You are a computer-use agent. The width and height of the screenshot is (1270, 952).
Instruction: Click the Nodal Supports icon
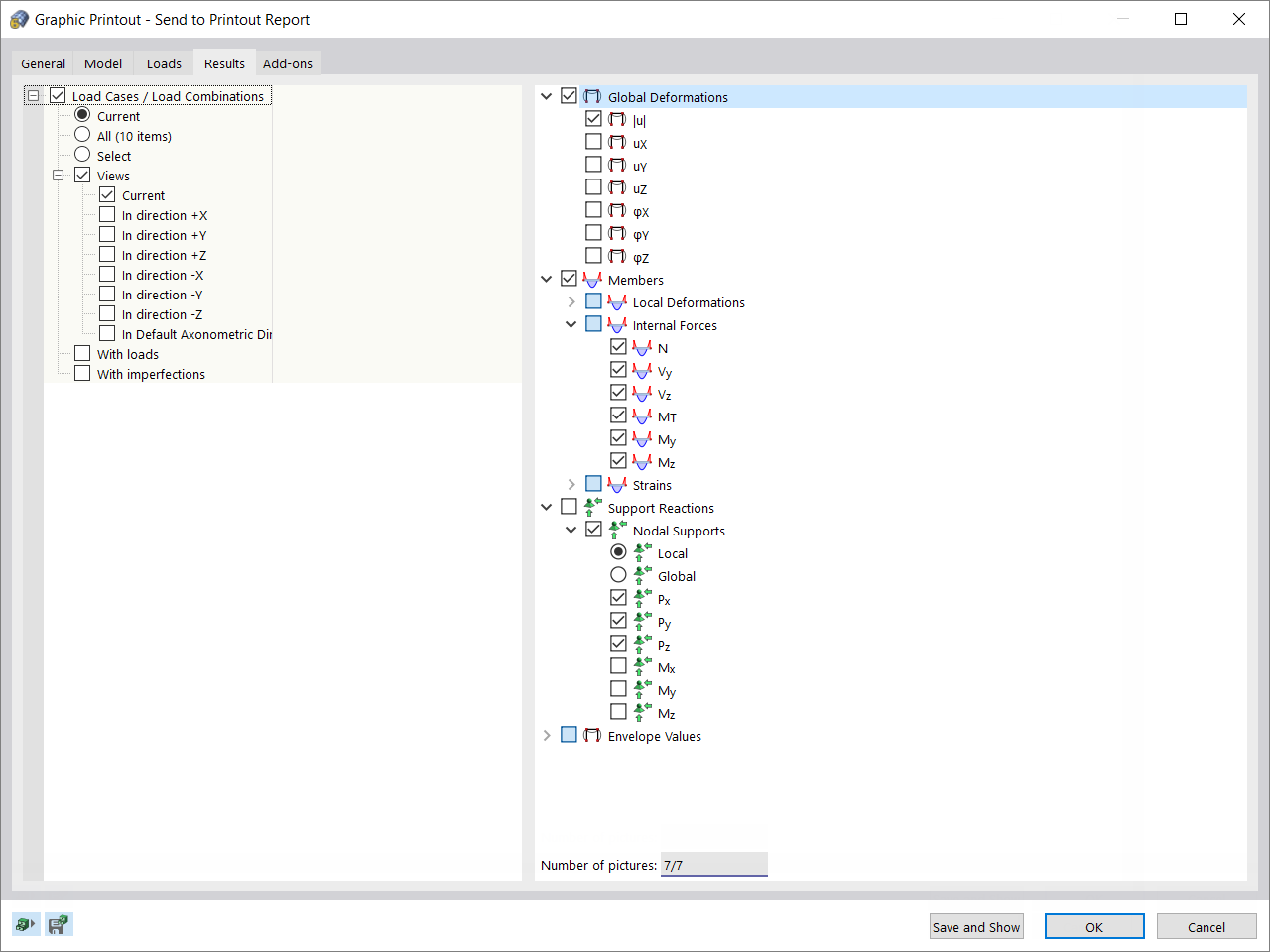click(617, 530)
